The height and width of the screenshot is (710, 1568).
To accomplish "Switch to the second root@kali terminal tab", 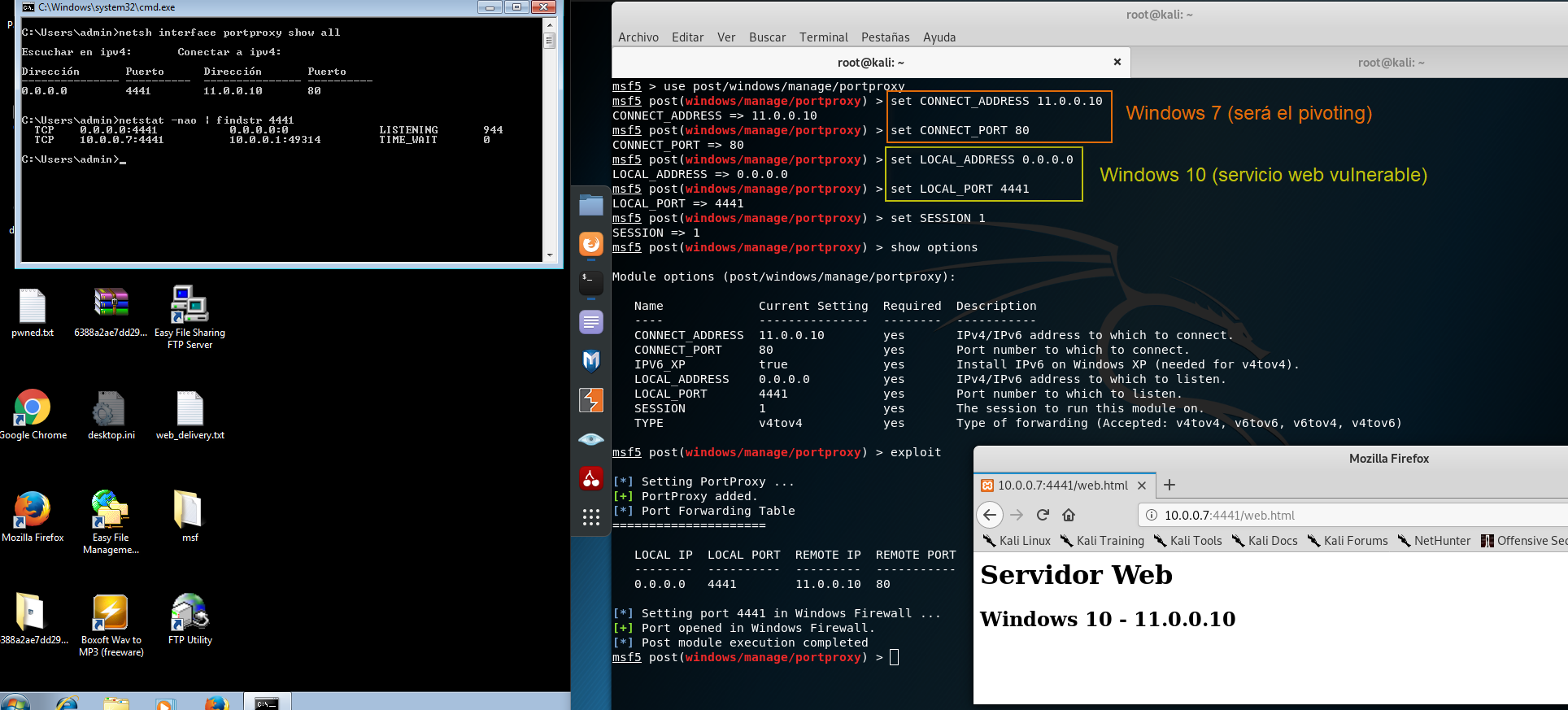I will pos(1349,63).
